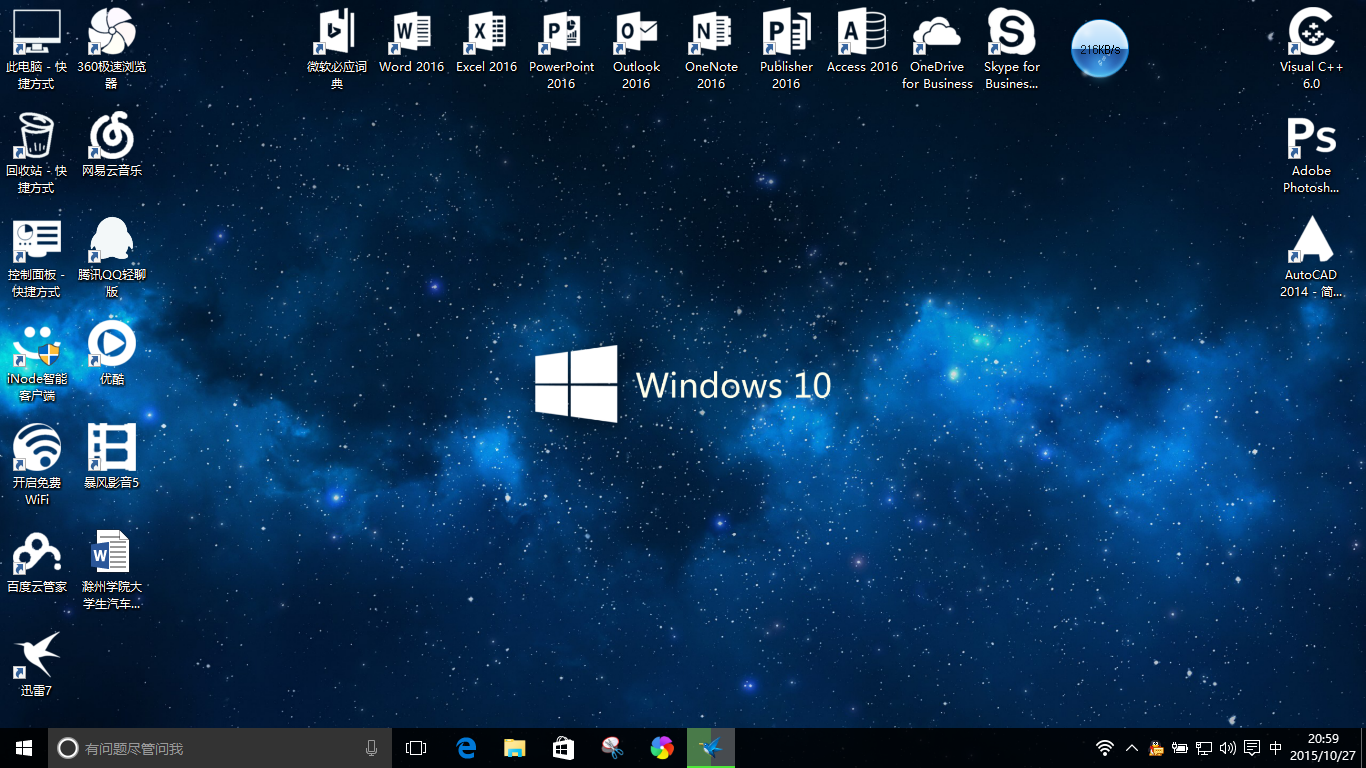Click the wired network tray icon
The width and height of the screenshot is (1366, 768).
tap(1204, 748)
